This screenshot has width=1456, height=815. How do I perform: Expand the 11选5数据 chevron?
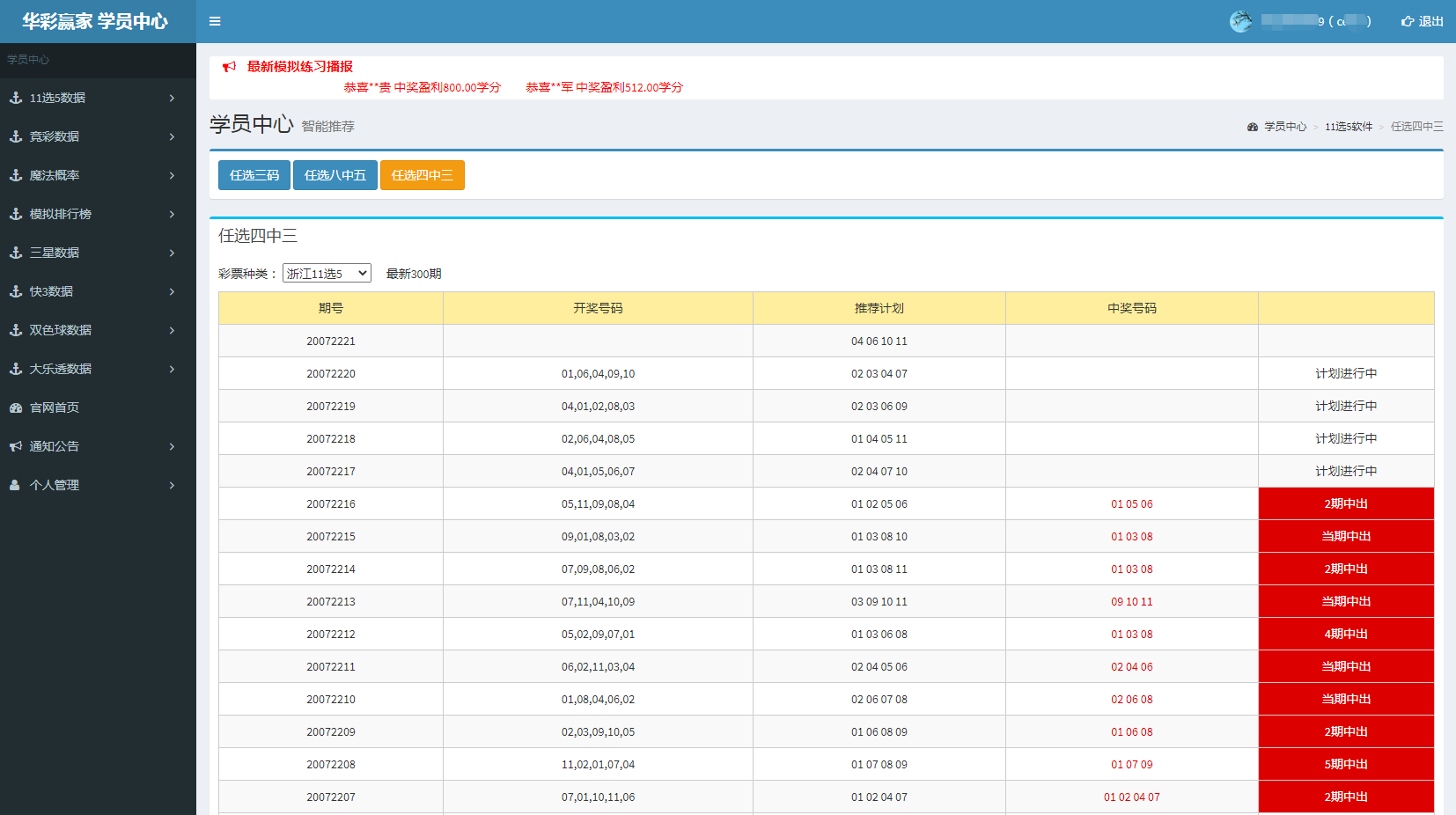[x=172, y=98]
